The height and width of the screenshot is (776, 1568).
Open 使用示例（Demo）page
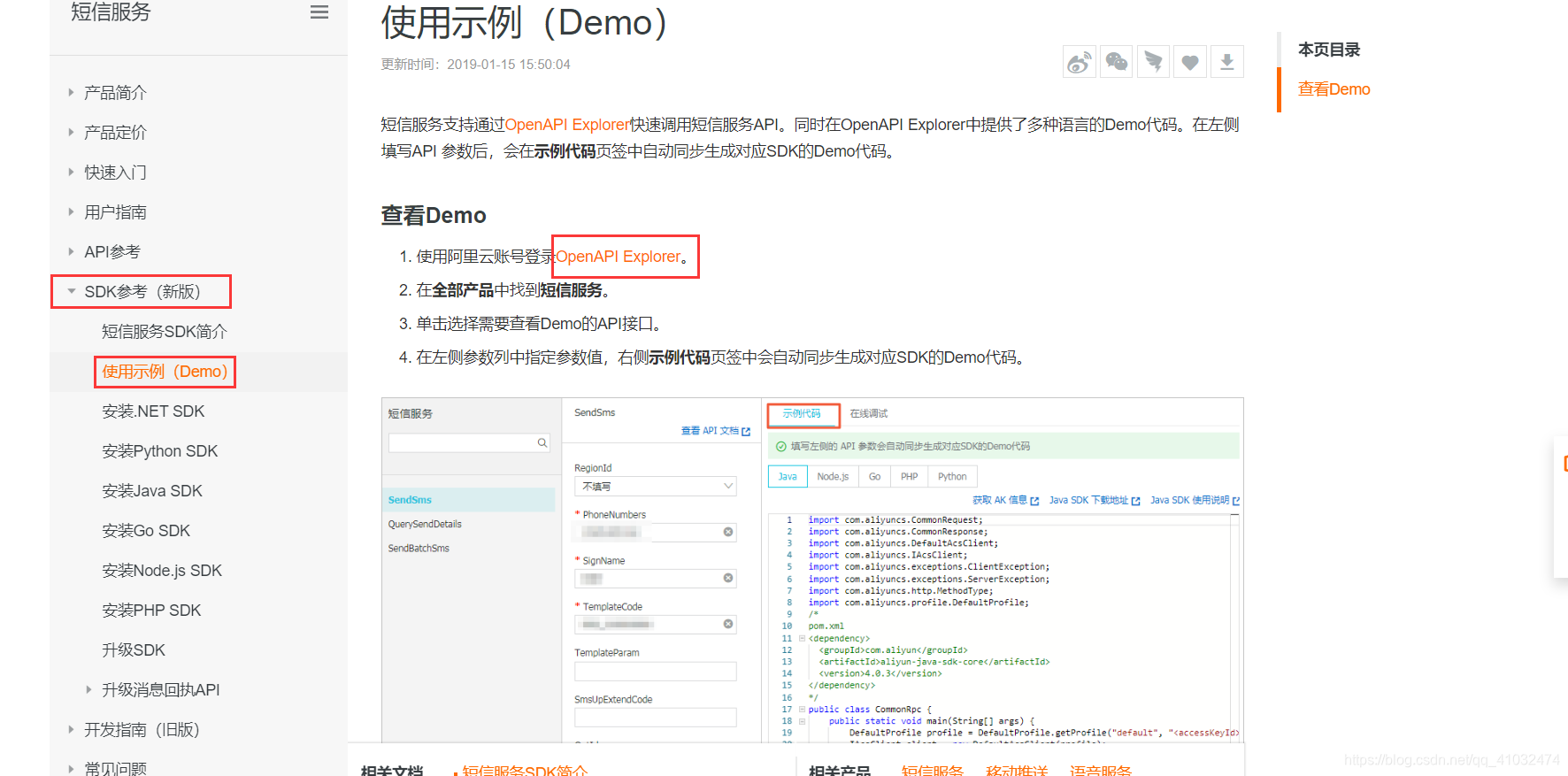(x=165, y=372)
